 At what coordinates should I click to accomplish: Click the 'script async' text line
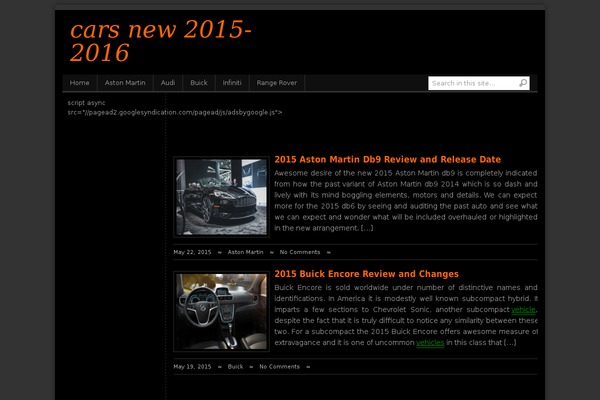86,103
